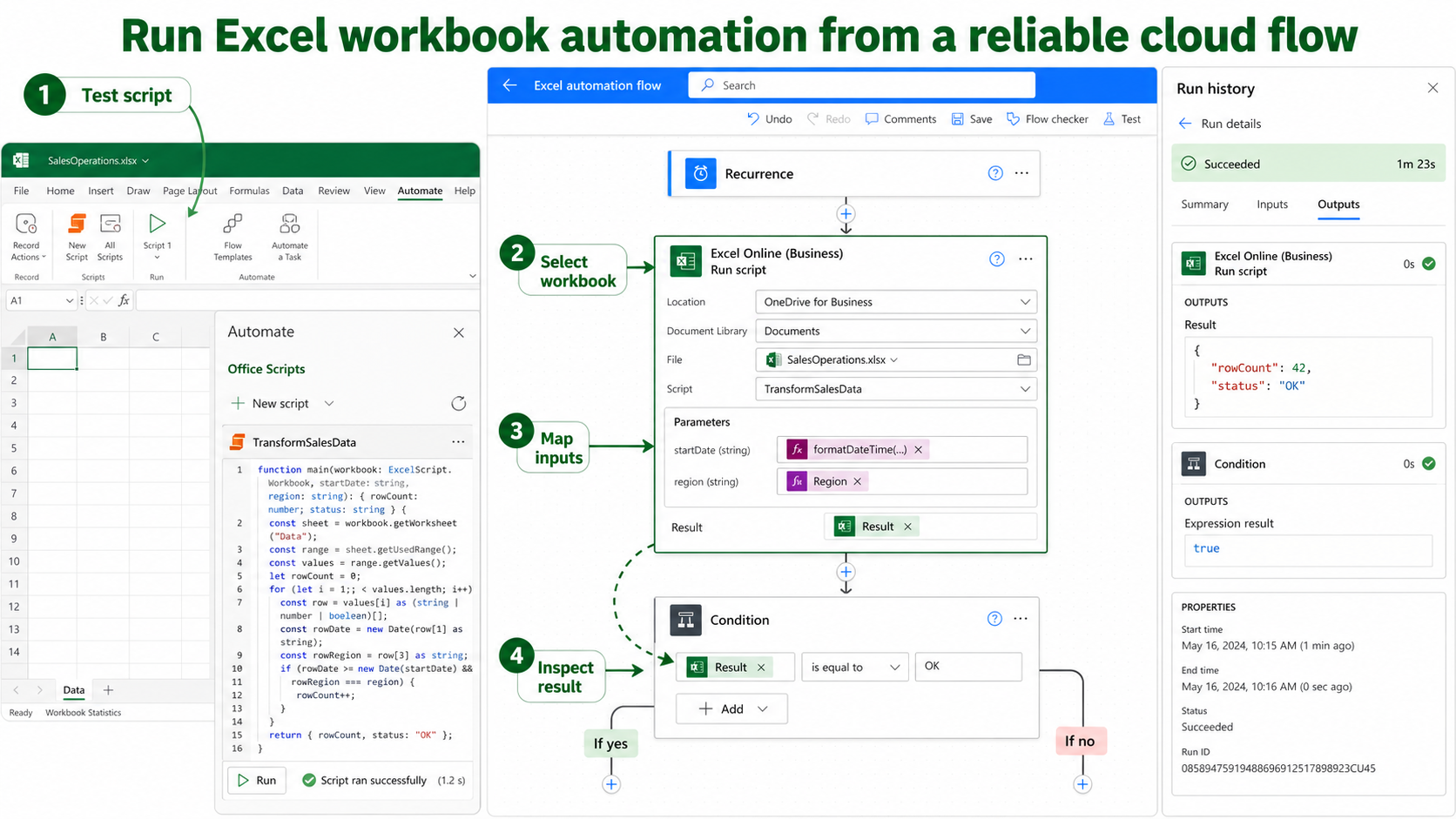Expand the Add dropdown in Condition

point(763,709)
